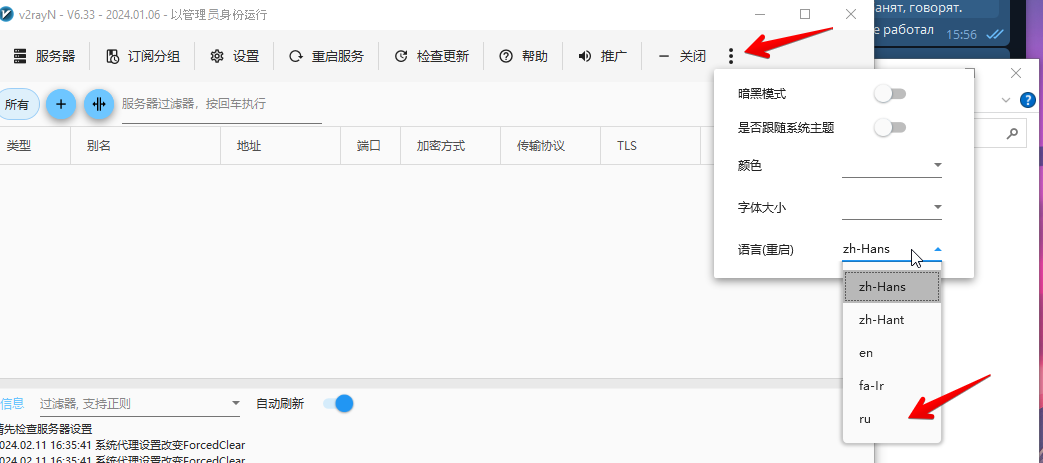Select en language option
Viewport: 1043px width, 463px height.
[865, 353]
